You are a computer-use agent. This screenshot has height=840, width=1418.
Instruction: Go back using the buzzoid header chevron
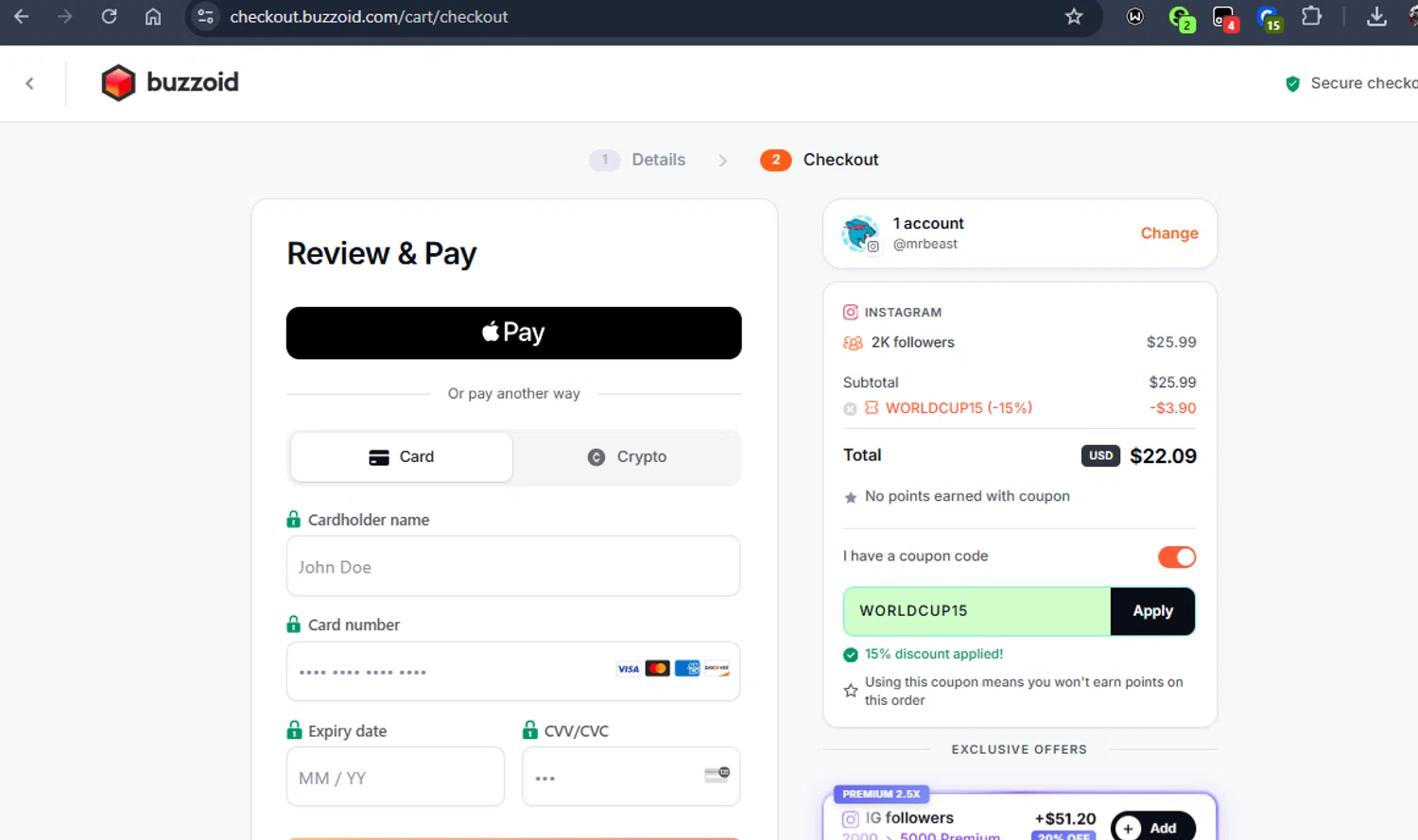click(29, 83)
